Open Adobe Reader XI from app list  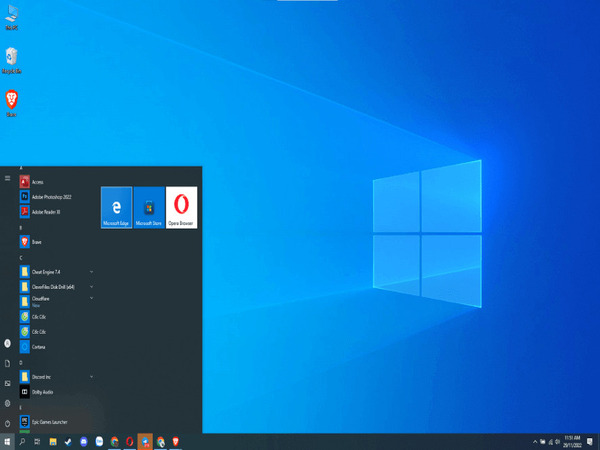click(x=45, y=212)
